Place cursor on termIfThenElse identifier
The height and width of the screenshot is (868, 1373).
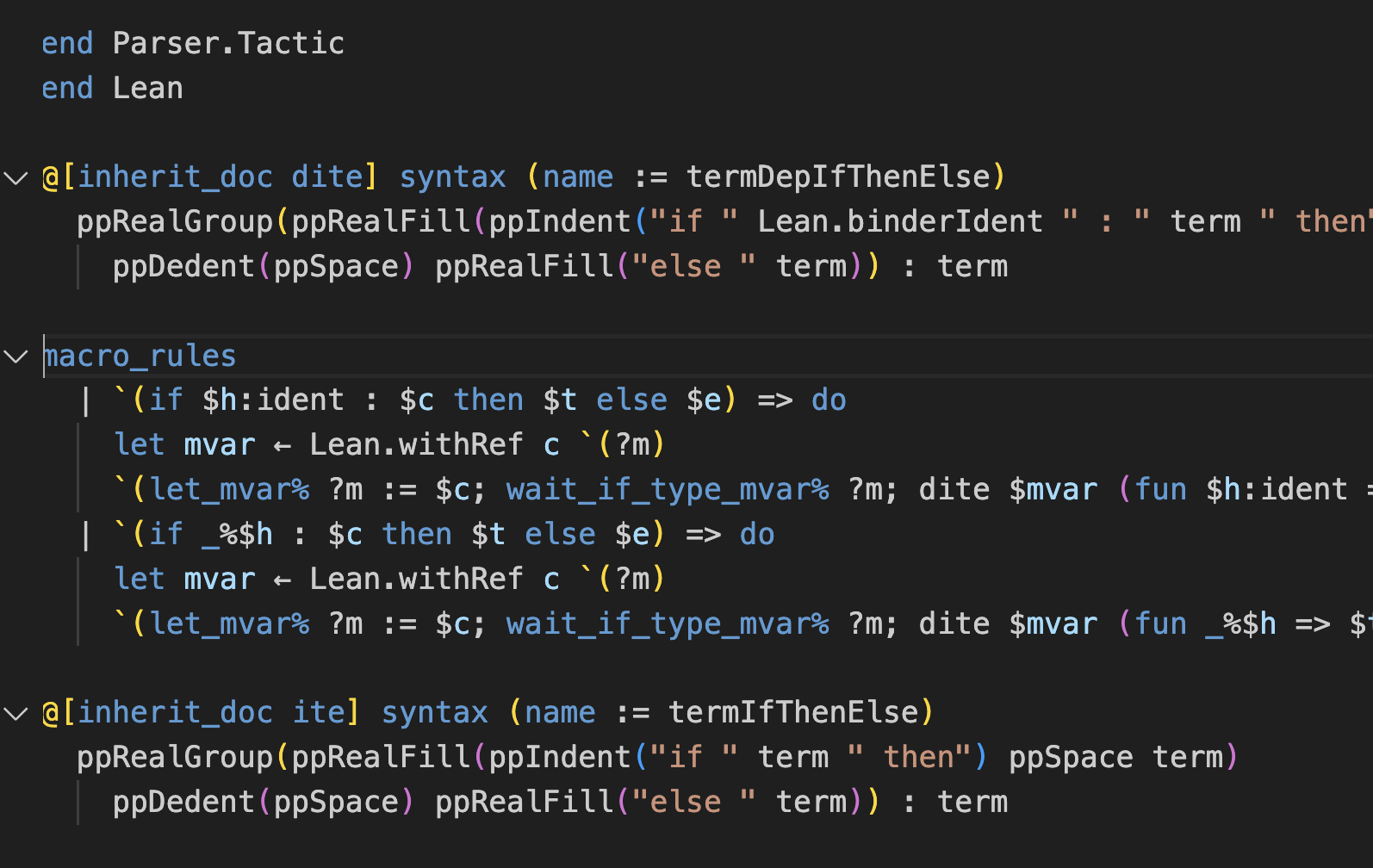click(x=793, y=713)
